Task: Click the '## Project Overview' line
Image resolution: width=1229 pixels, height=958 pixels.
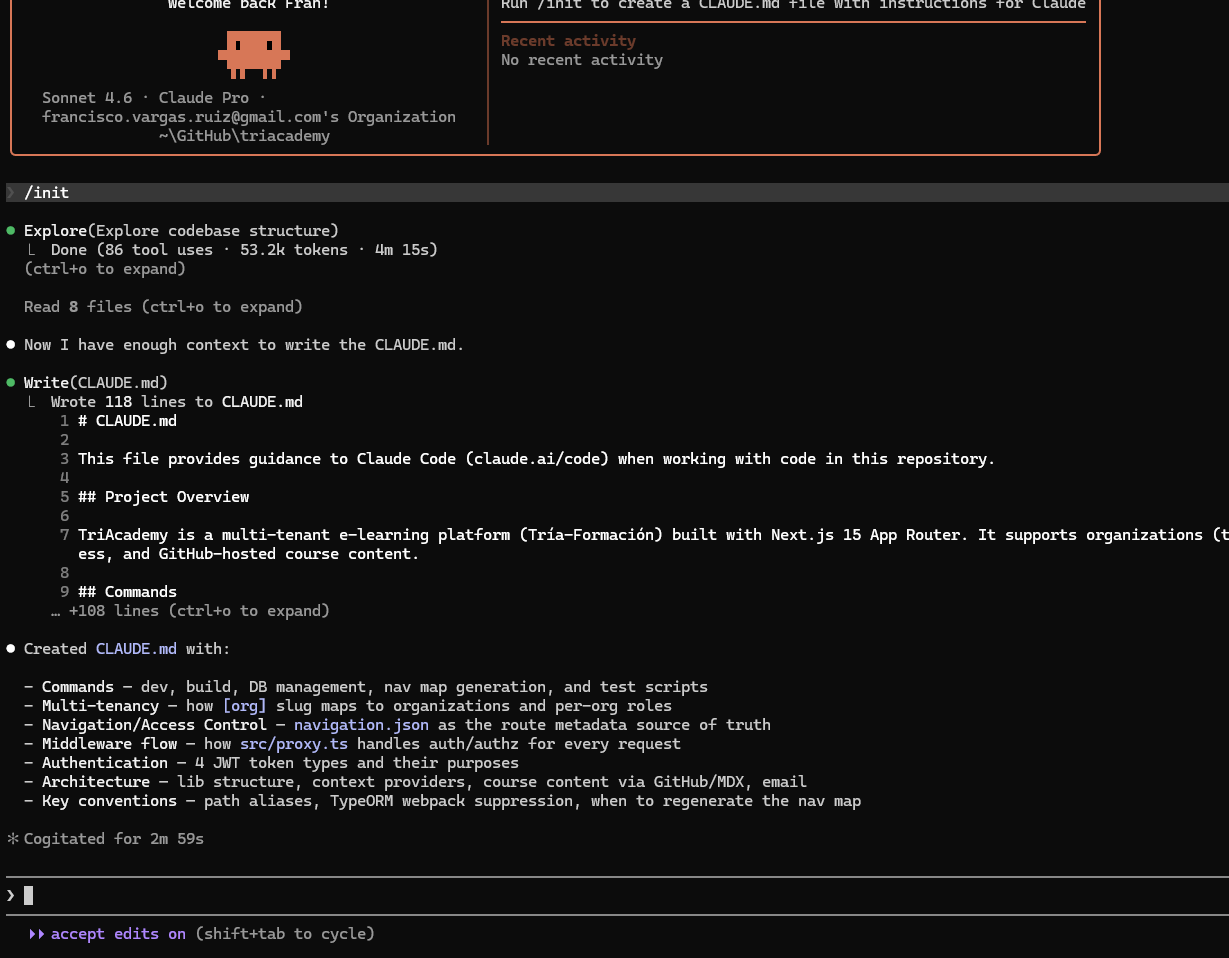Action: click(x=163, y=497)
